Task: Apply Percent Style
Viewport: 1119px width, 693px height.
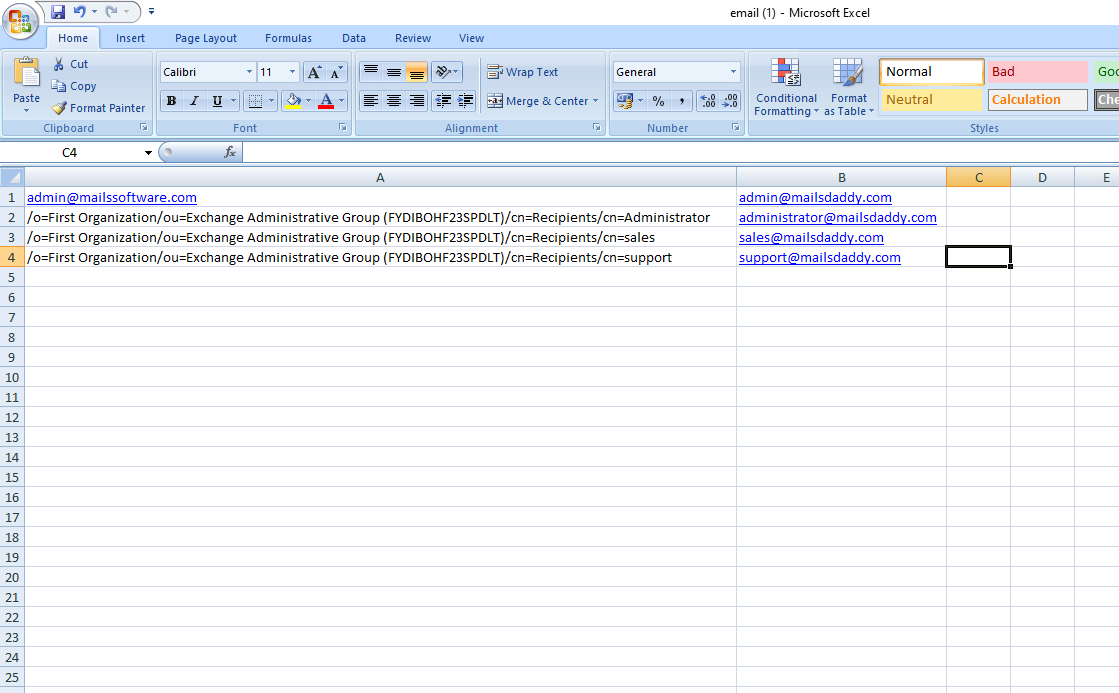Action: [659, 101]
